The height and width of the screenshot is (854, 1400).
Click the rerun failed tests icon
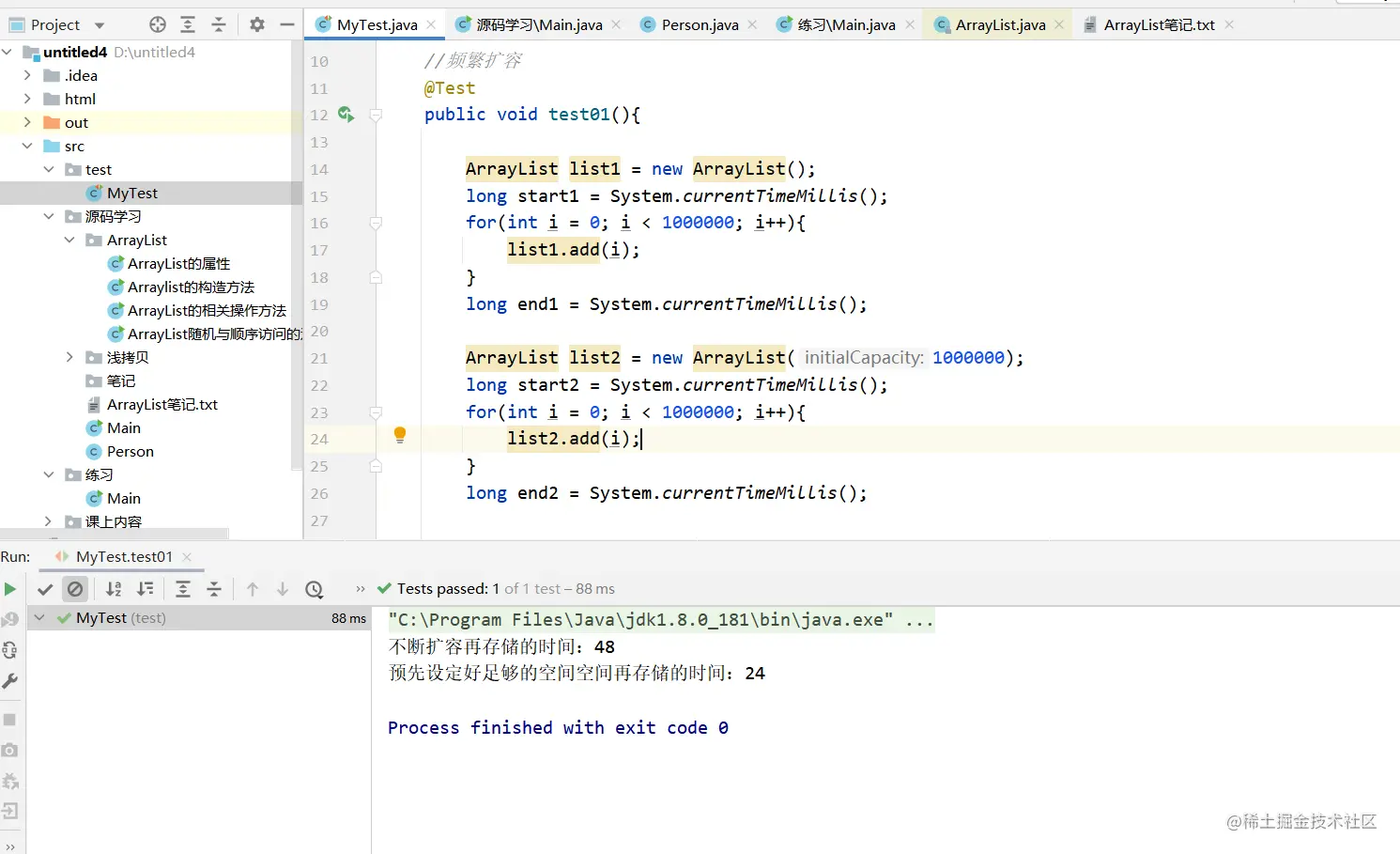(10, 620)
